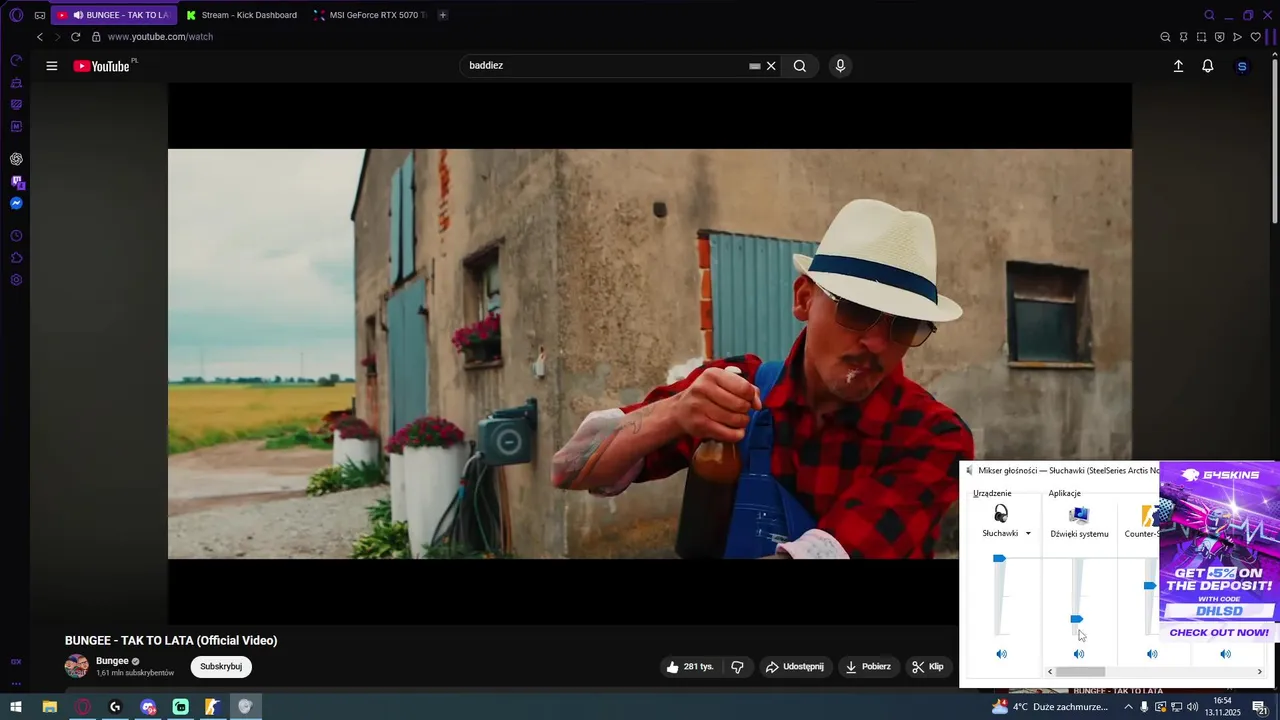The image size is (1280, 720).
Task: Click the pin icon in the address bar
Action: tap(1183, 37)
